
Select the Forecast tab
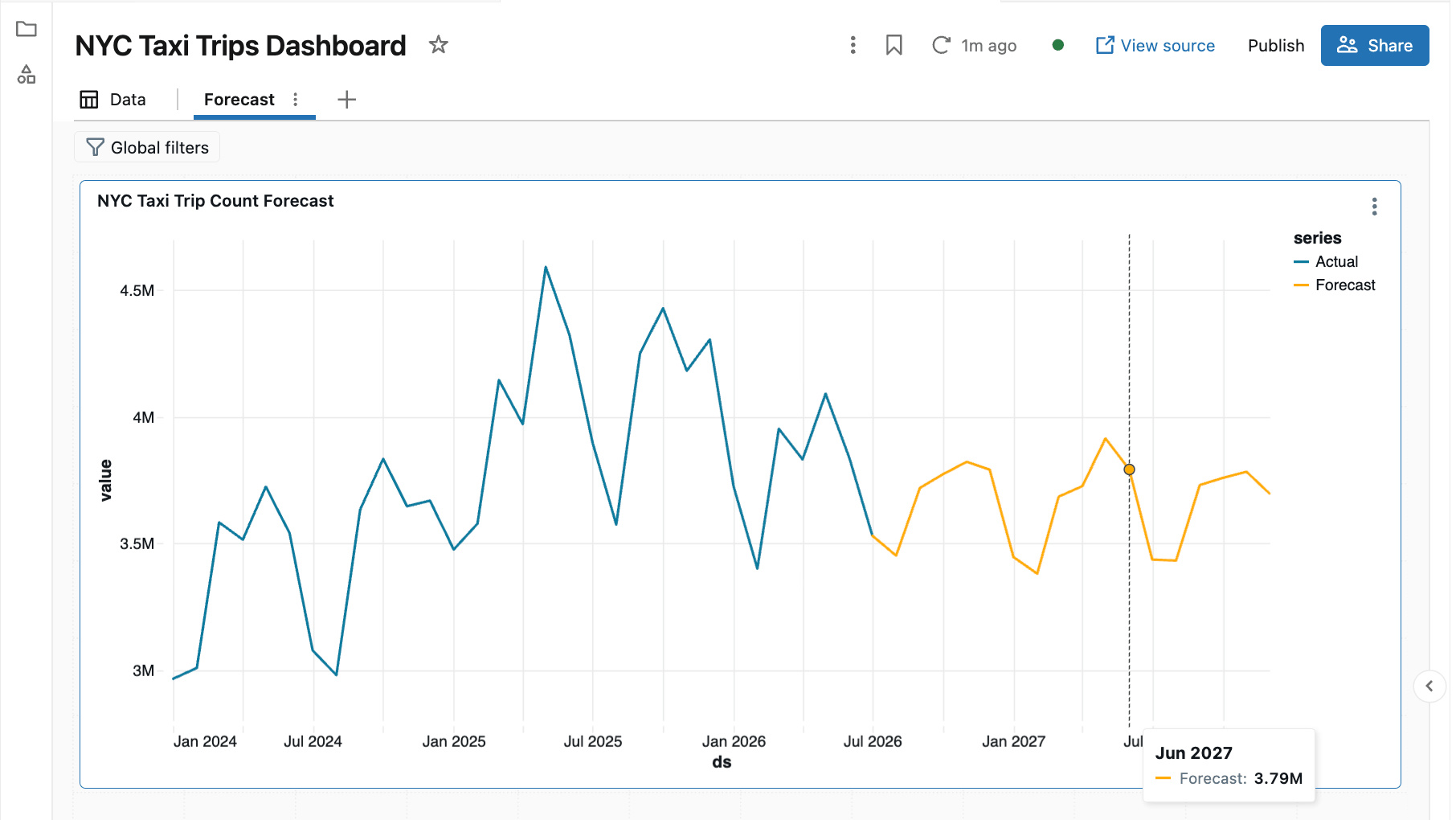pyautogui.click(x=239, y=100)
